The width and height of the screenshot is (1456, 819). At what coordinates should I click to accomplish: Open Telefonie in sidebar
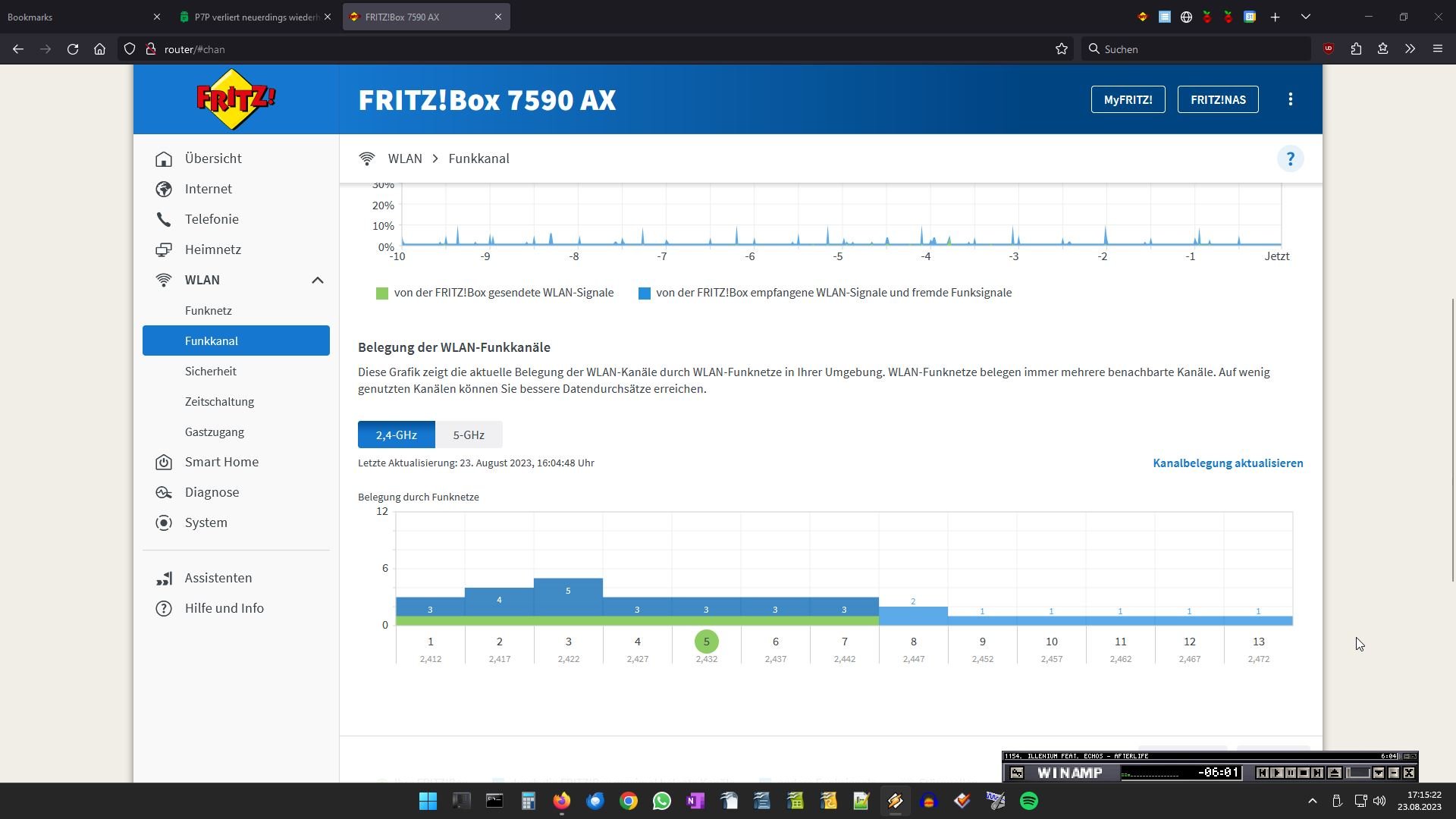(212, 219)
